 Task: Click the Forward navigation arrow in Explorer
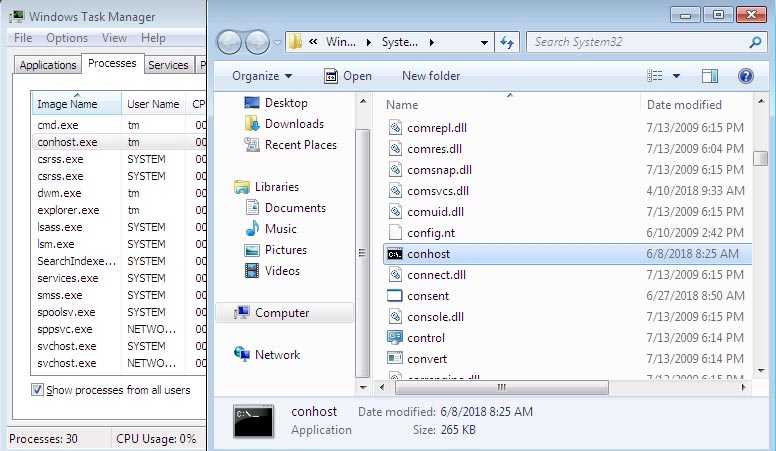(x=257, y=43)
